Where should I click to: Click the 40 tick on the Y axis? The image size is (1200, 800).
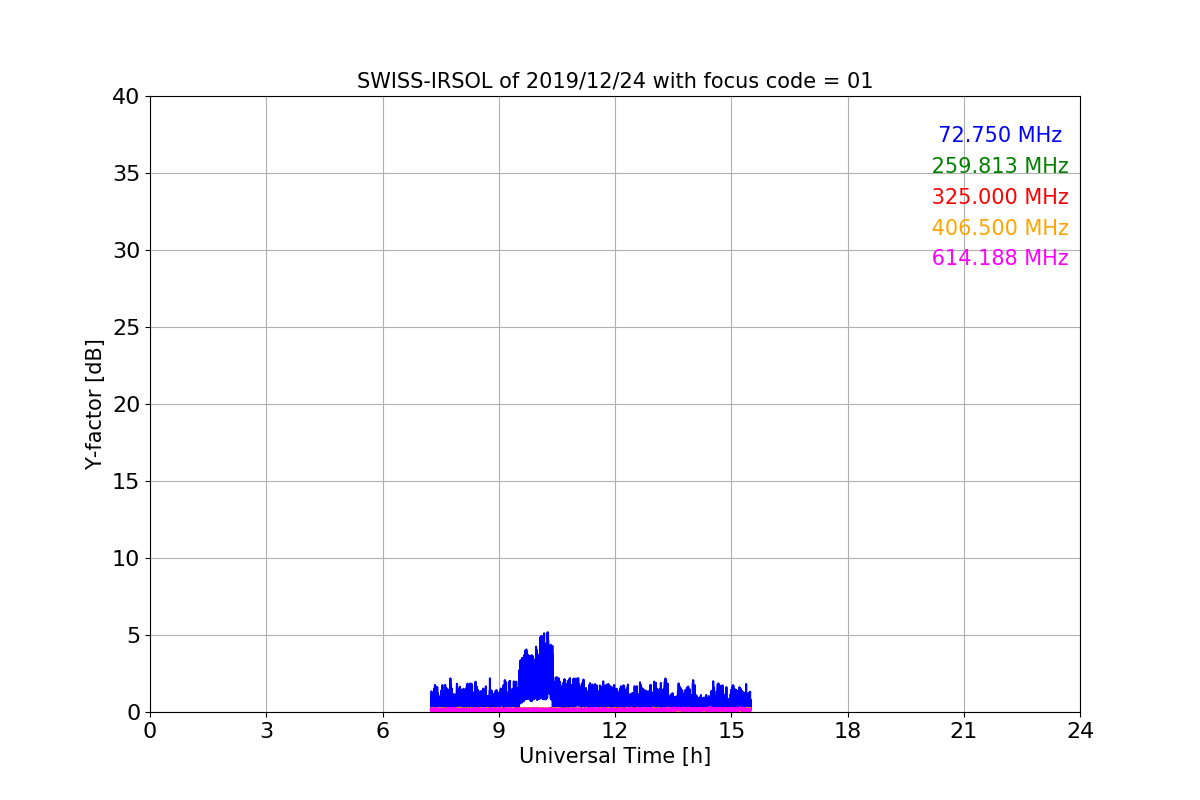125,97
